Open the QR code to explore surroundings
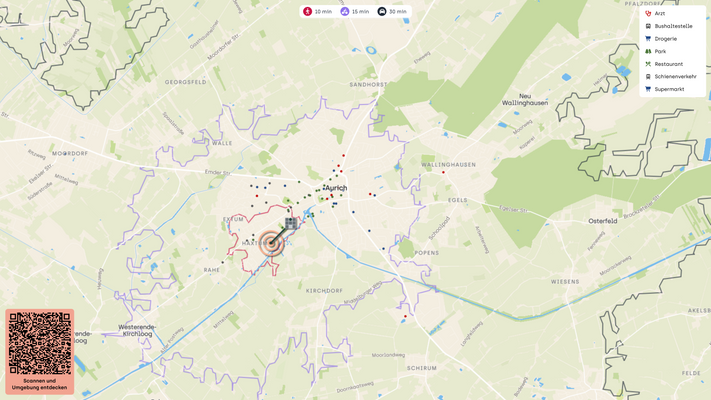 point(40,343)
